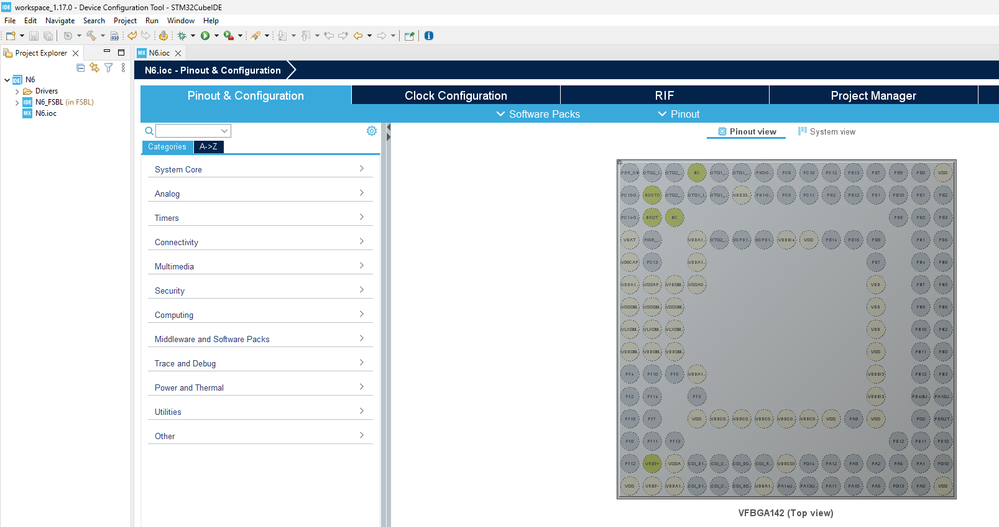Open the dropdown arrow next to Debug icon

point(192,36)
